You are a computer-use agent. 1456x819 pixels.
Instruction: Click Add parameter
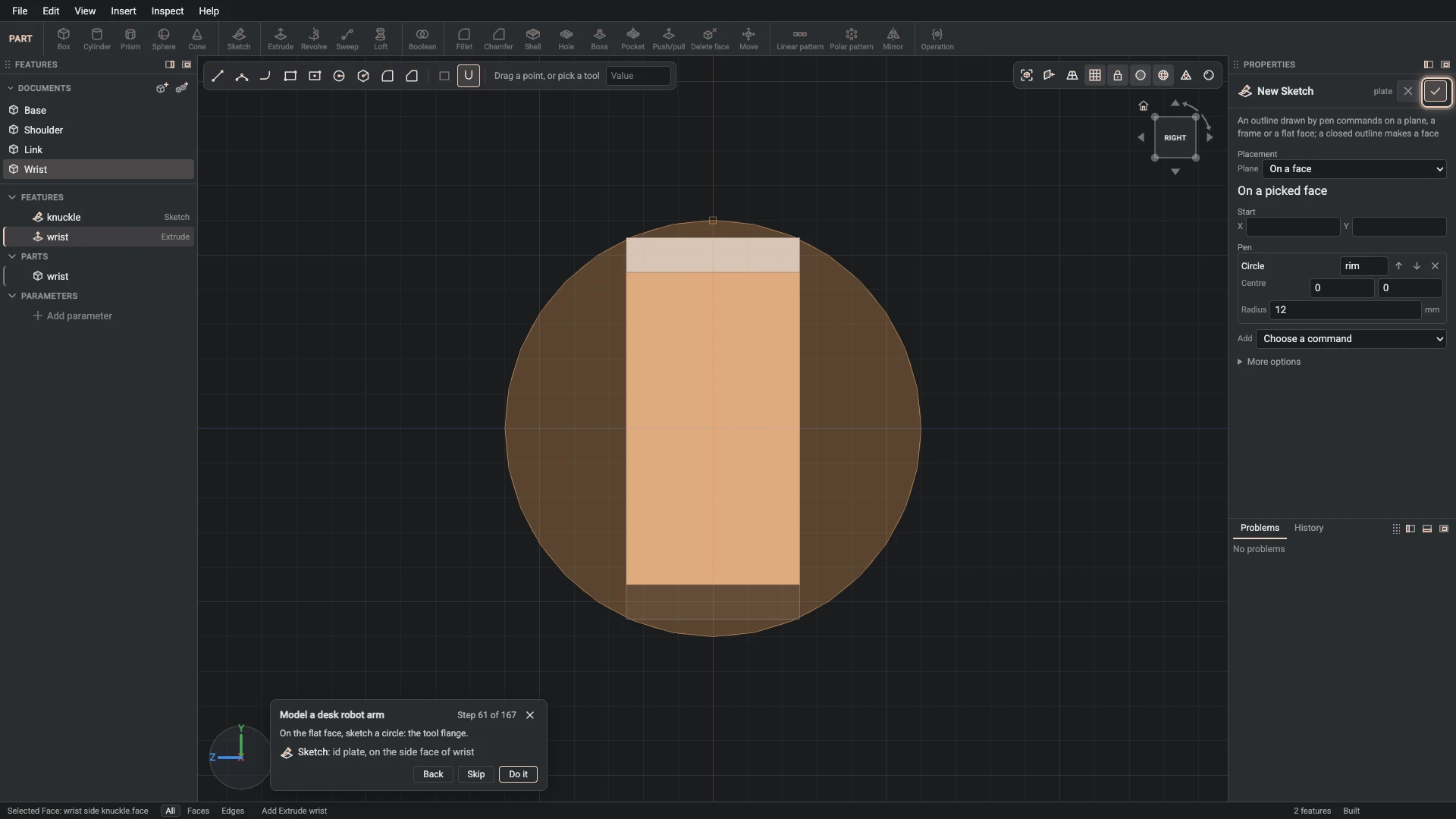click(x=73, y=315)
